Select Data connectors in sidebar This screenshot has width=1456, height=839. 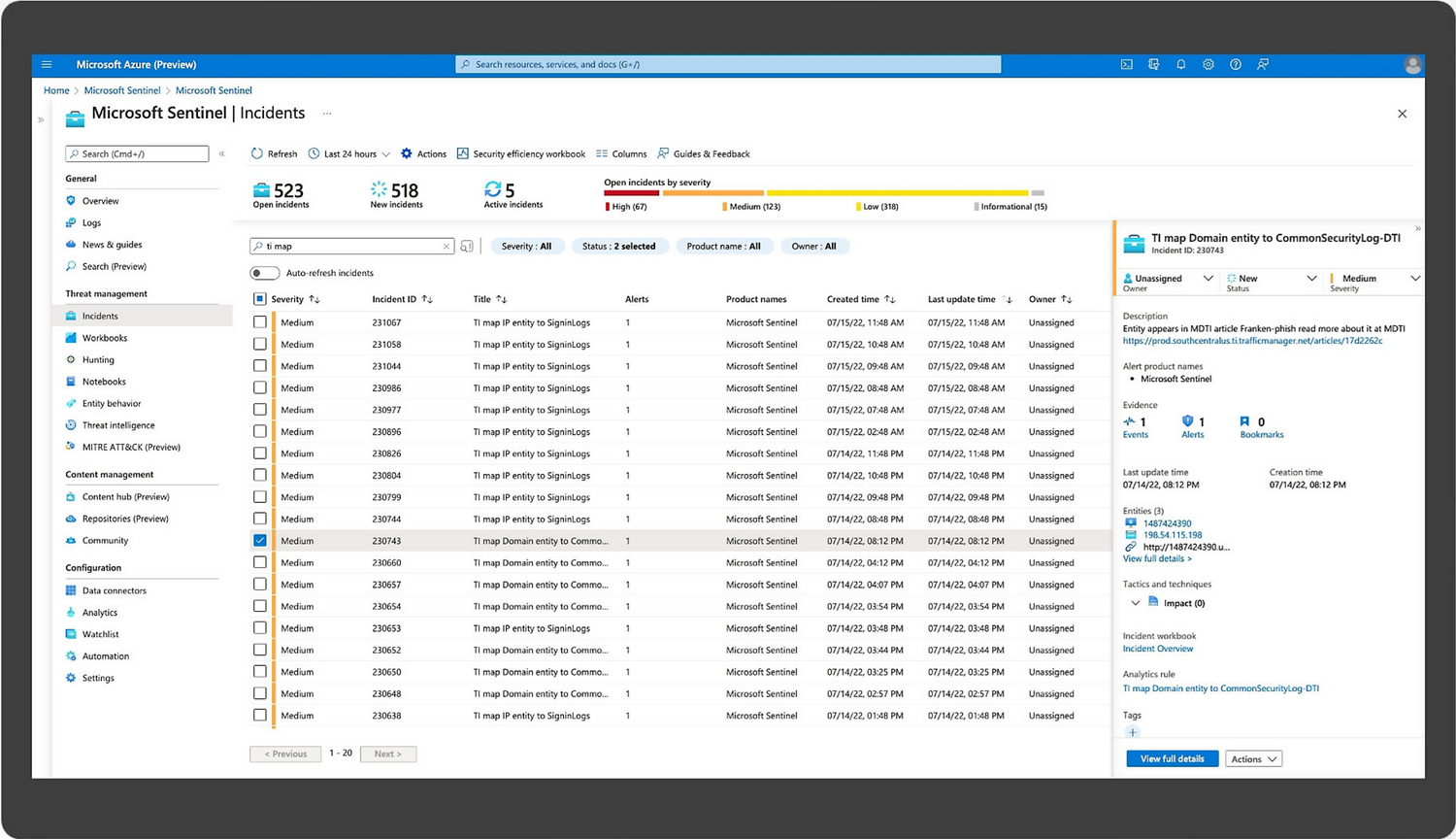click(114, 590)
